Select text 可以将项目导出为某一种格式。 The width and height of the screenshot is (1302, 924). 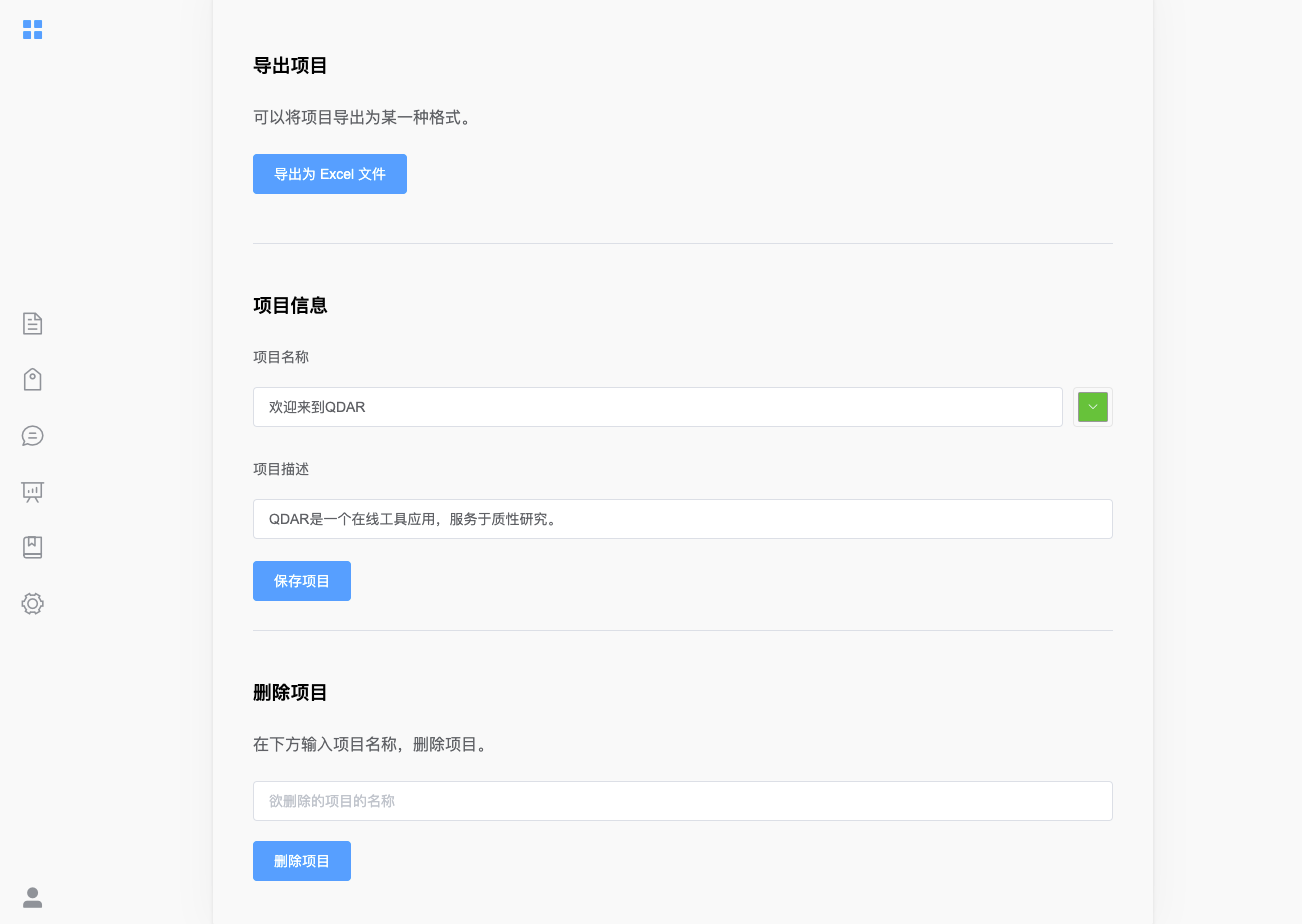pyautogui.click(x=363, y=118)
